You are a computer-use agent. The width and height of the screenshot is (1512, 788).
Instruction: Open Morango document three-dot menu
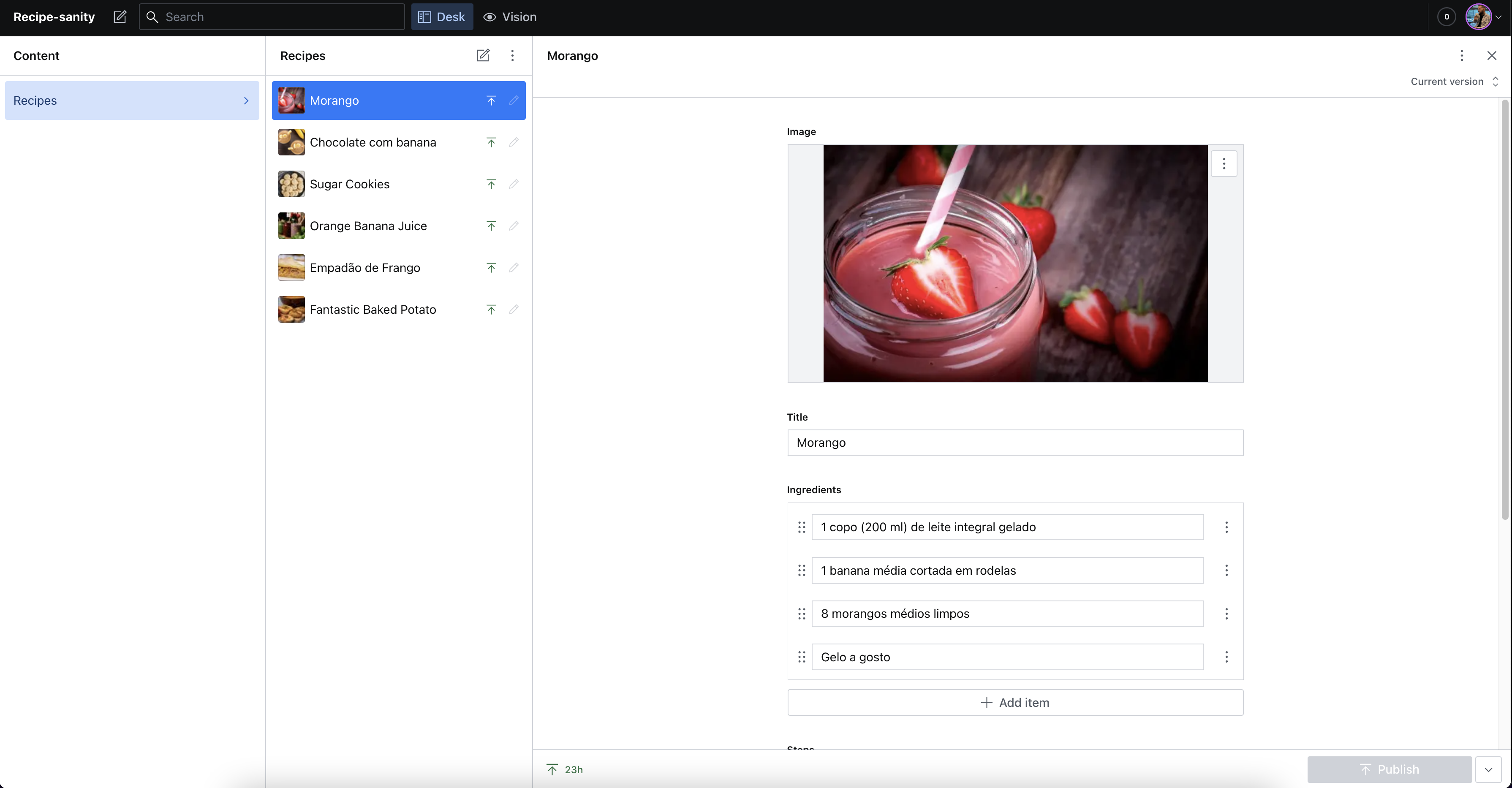[1461, 55]
